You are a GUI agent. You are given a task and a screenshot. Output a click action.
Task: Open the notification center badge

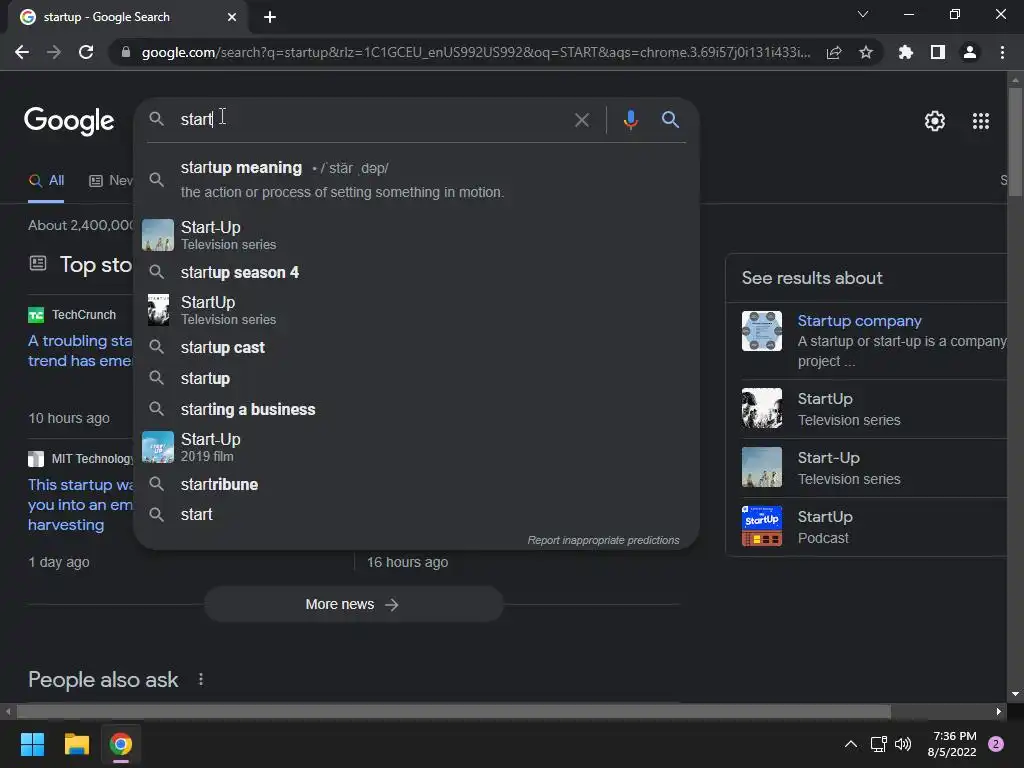coord(996,744)
